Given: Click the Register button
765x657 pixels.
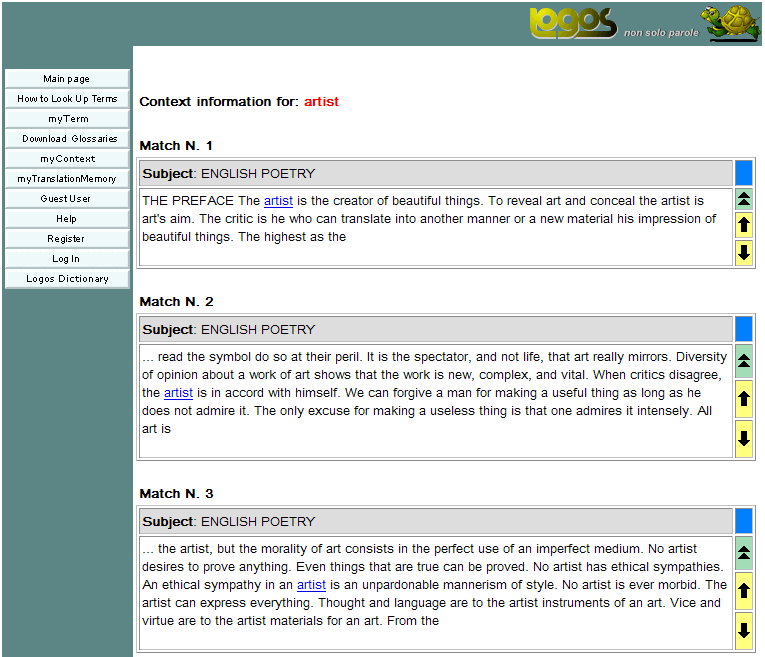Looking at the screenshot, I should click(67, 239).
